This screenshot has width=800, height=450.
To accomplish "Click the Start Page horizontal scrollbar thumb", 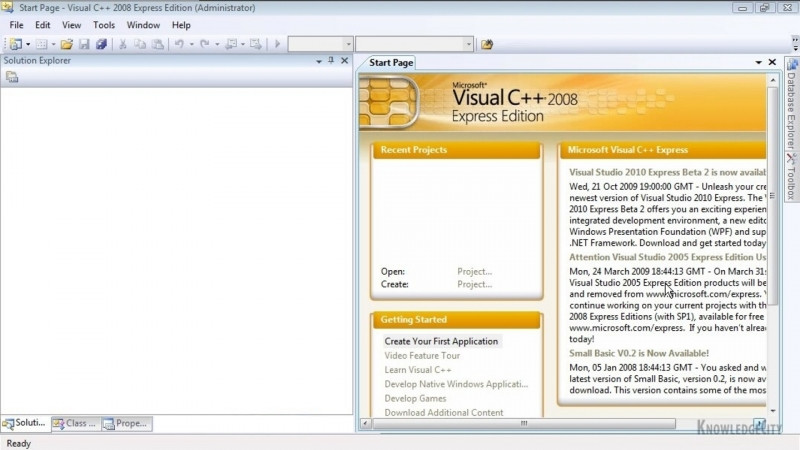I will pyautogui.click(x=523, y=423).
